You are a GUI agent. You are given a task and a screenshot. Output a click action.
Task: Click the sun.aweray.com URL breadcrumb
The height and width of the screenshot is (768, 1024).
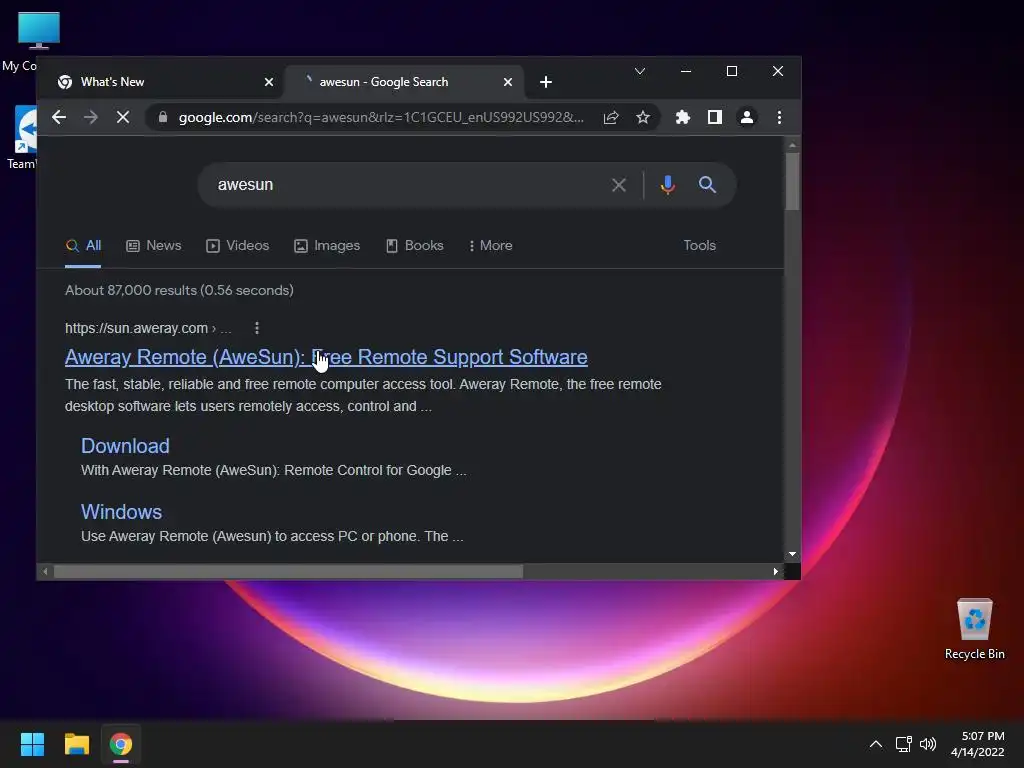coord(148,328)
